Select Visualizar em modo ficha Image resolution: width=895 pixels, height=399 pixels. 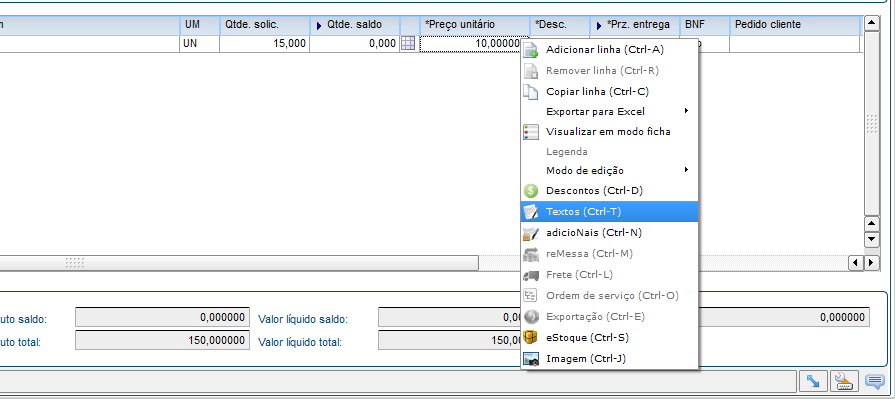coord(610,131)
